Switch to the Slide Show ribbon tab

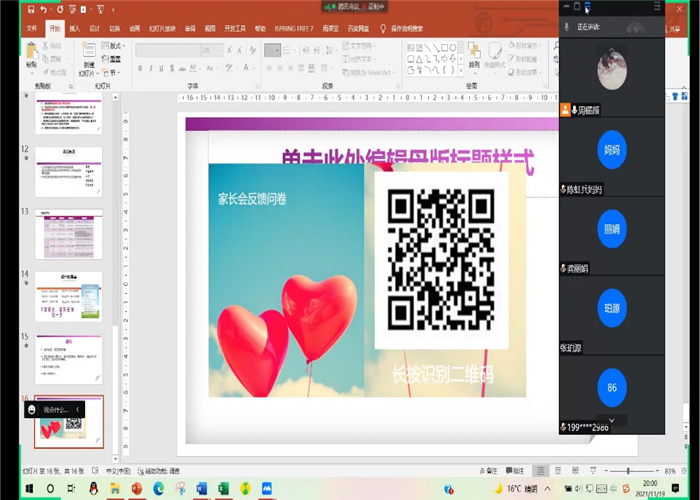[x=162, y=29]
